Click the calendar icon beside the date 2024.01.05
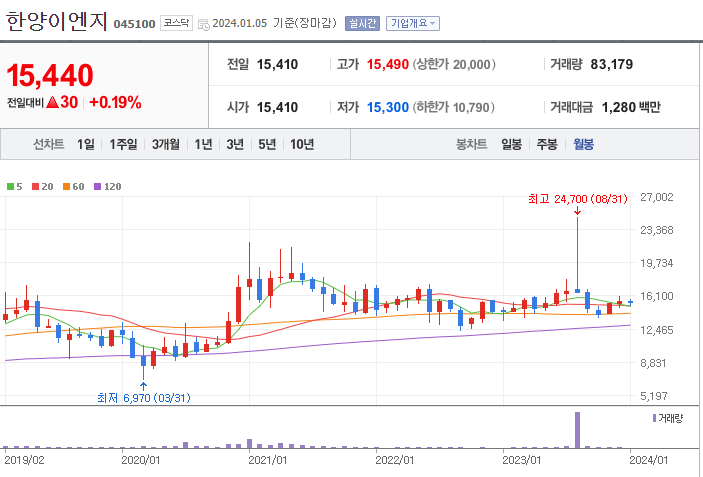The width and height of the screenshot is (703, 477). [204, 25]
